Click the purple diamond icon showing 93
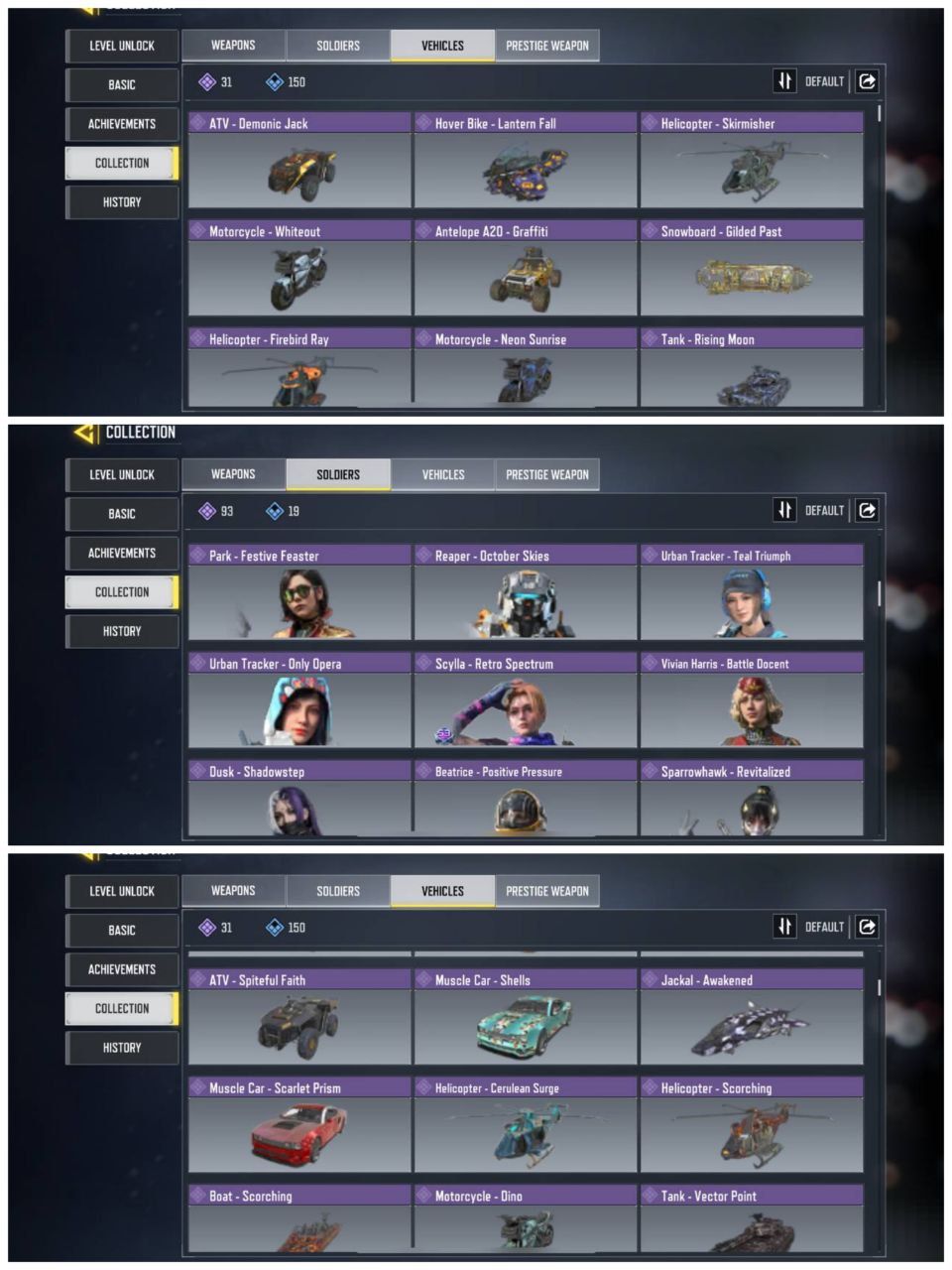Viewport: 952px width, 1270px height. 207,511
